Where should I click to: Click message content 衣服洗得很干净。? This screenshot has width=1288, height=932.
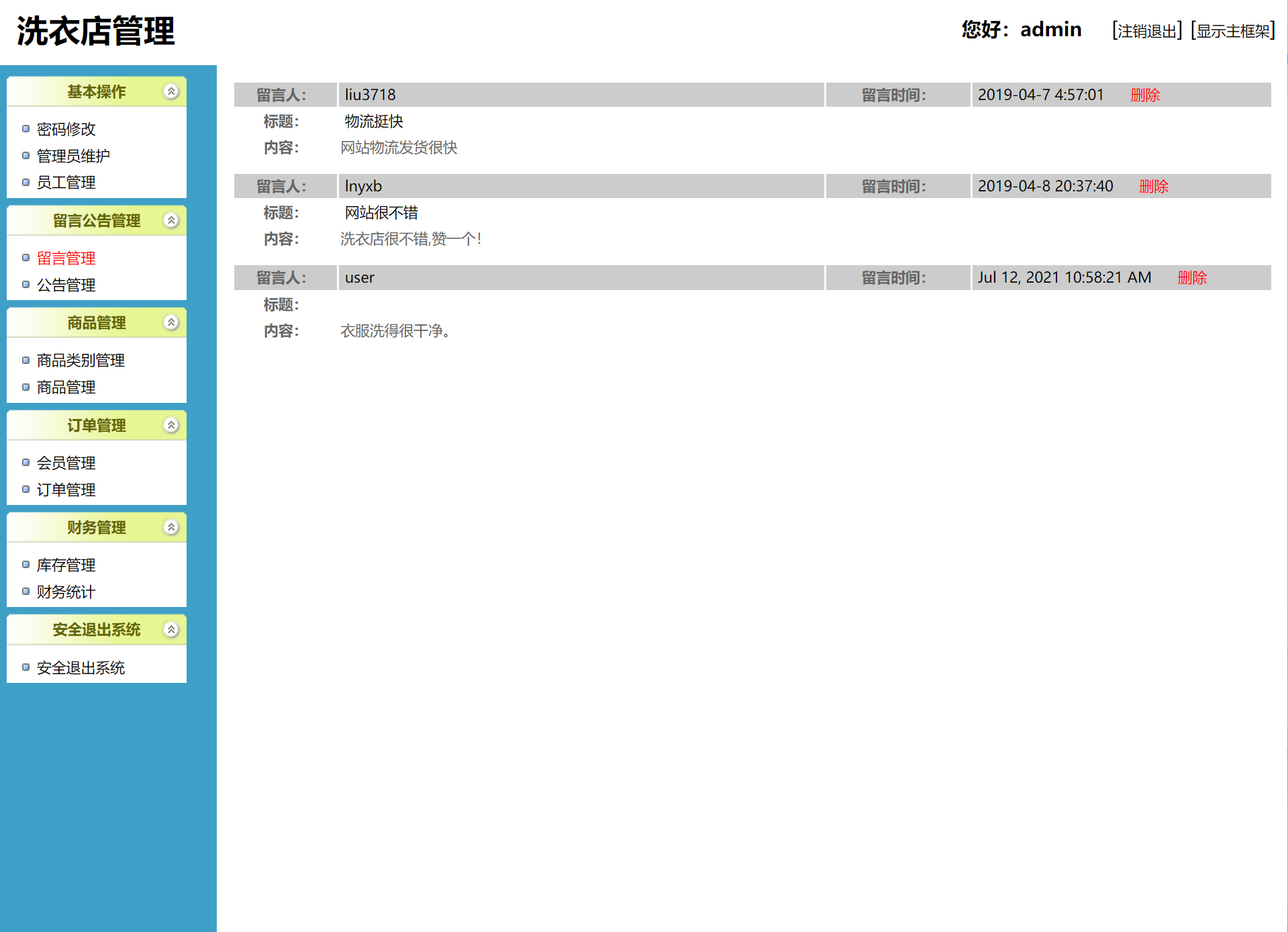396,331
